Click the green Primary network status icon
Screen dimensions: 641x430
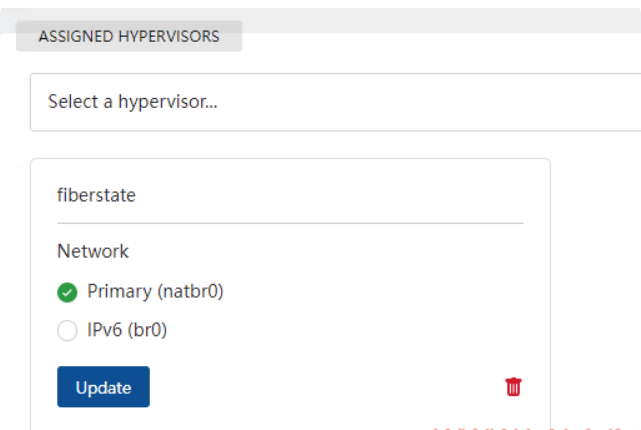tap(67, 292)
